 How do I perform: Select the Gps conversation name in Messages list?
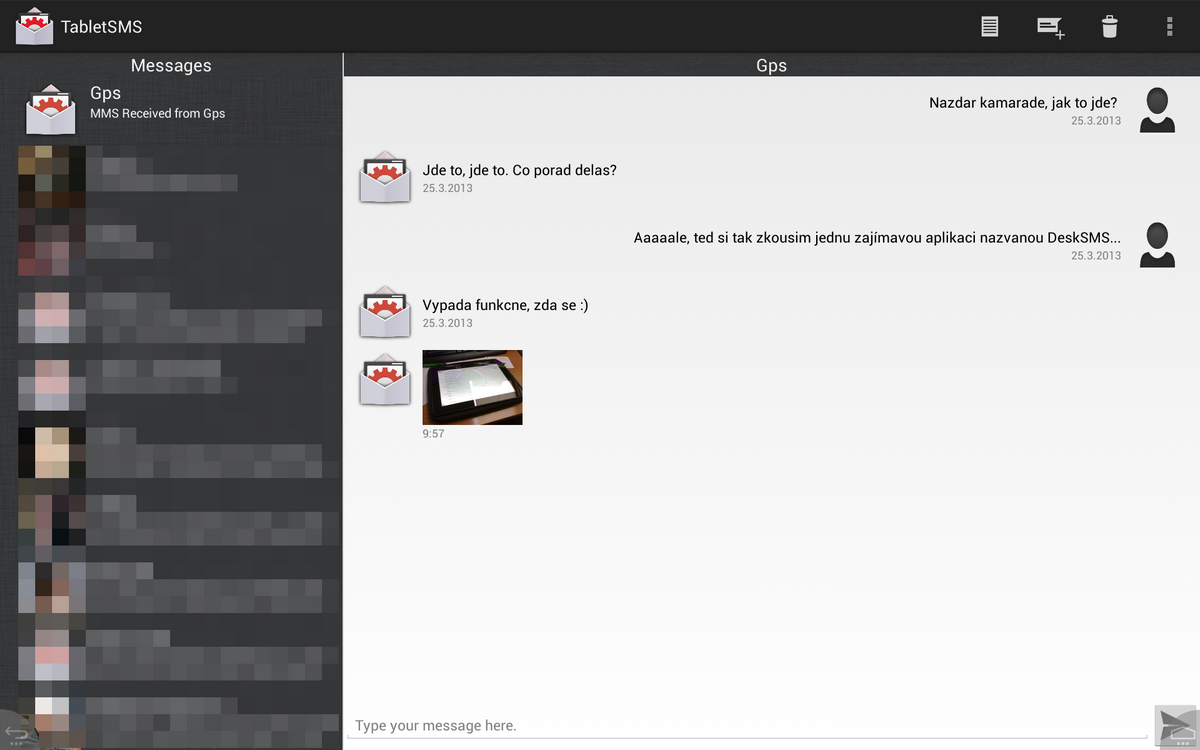105,94
